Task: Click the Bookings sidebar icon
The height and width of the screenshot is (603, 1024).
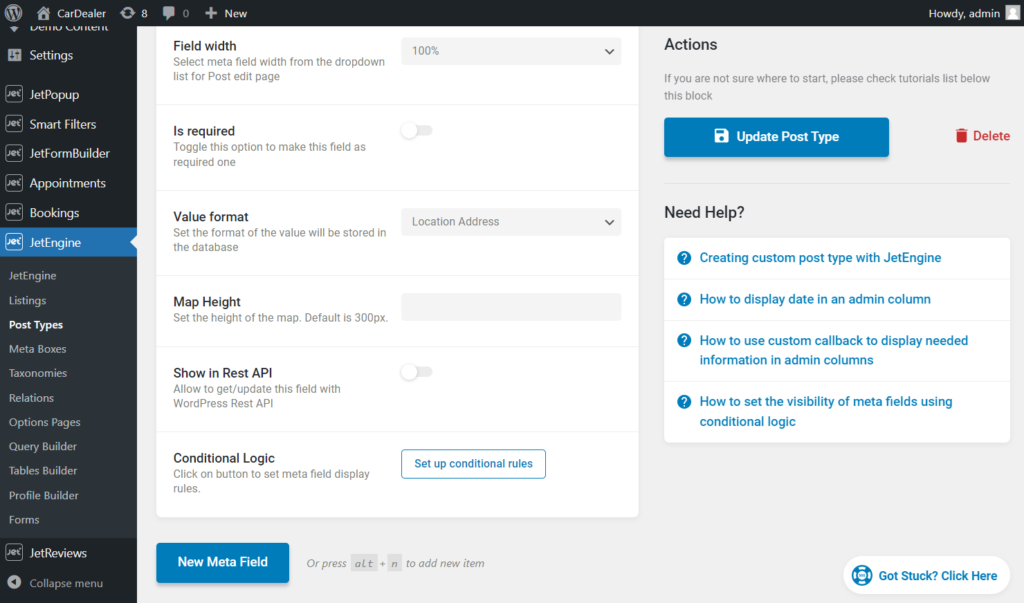Action: (x=14, y=212)
